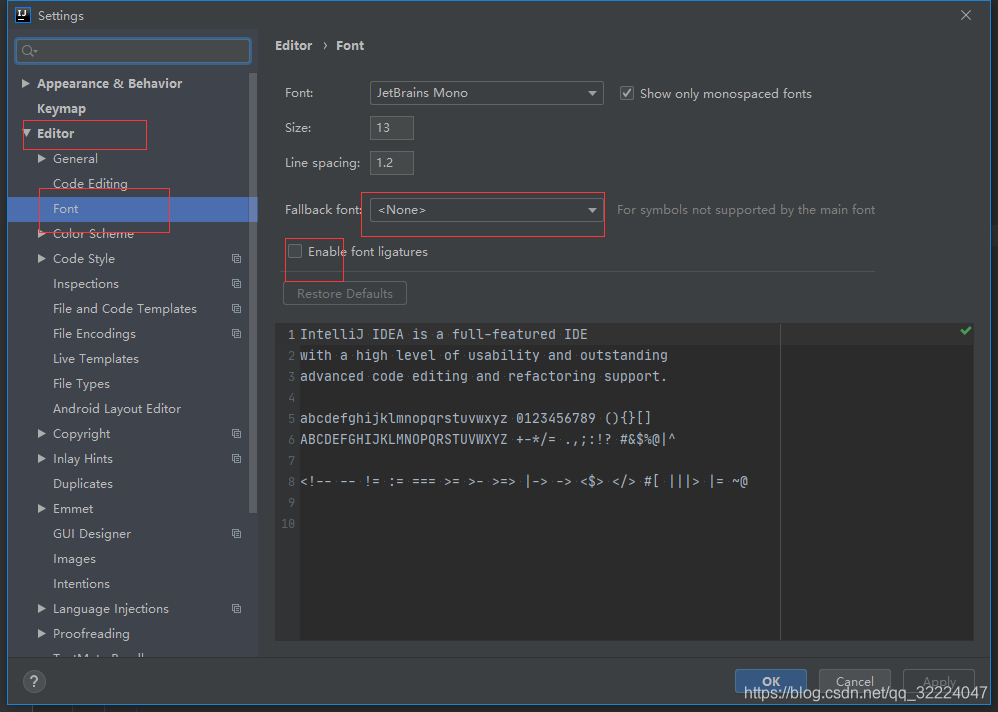The width and height of the screenshot is (998, 712).
Task: Expand the Inlay Hints node
Action: (x=41, y=458)
